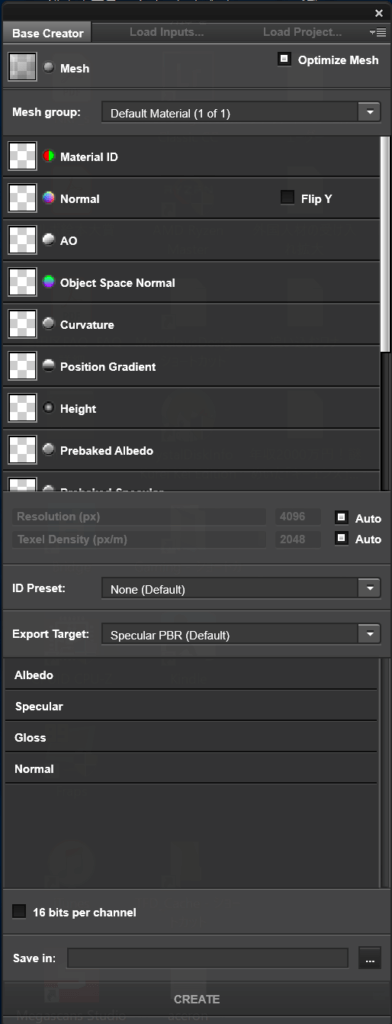This screenshot has width=392, height=1024.
Task: Click the Object Space Normal sphere icon
Action: tap(48, 283)
